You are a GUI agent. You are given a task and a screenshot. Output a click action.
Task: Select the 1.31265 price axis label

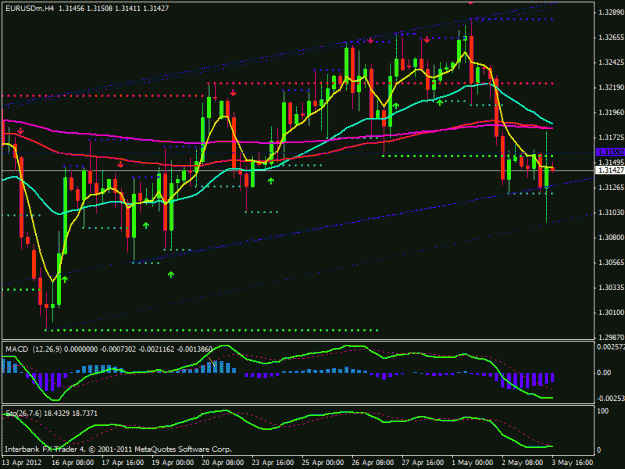coord(611,187)
